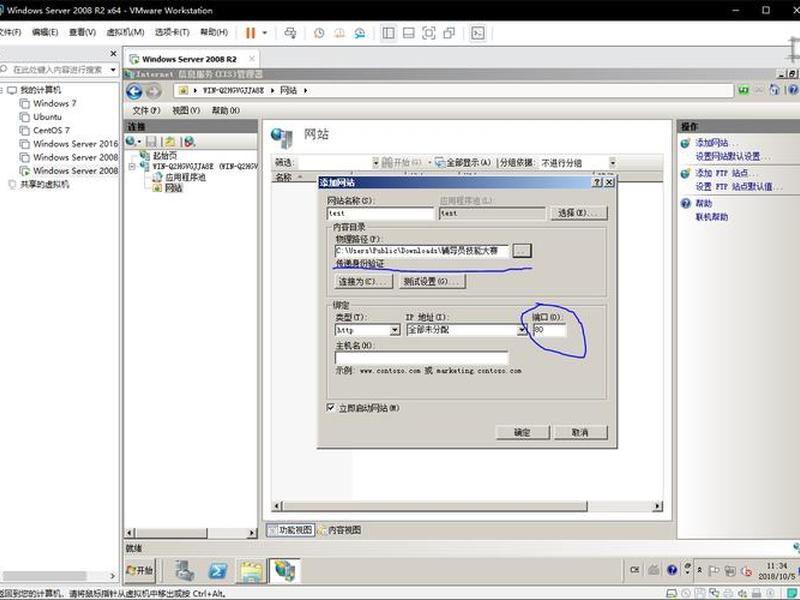Image resolution: width=800 pixels, height=600 pixels.
Task: Open the PowerShell icon in the guest taskbar
Action: (218, 570)
